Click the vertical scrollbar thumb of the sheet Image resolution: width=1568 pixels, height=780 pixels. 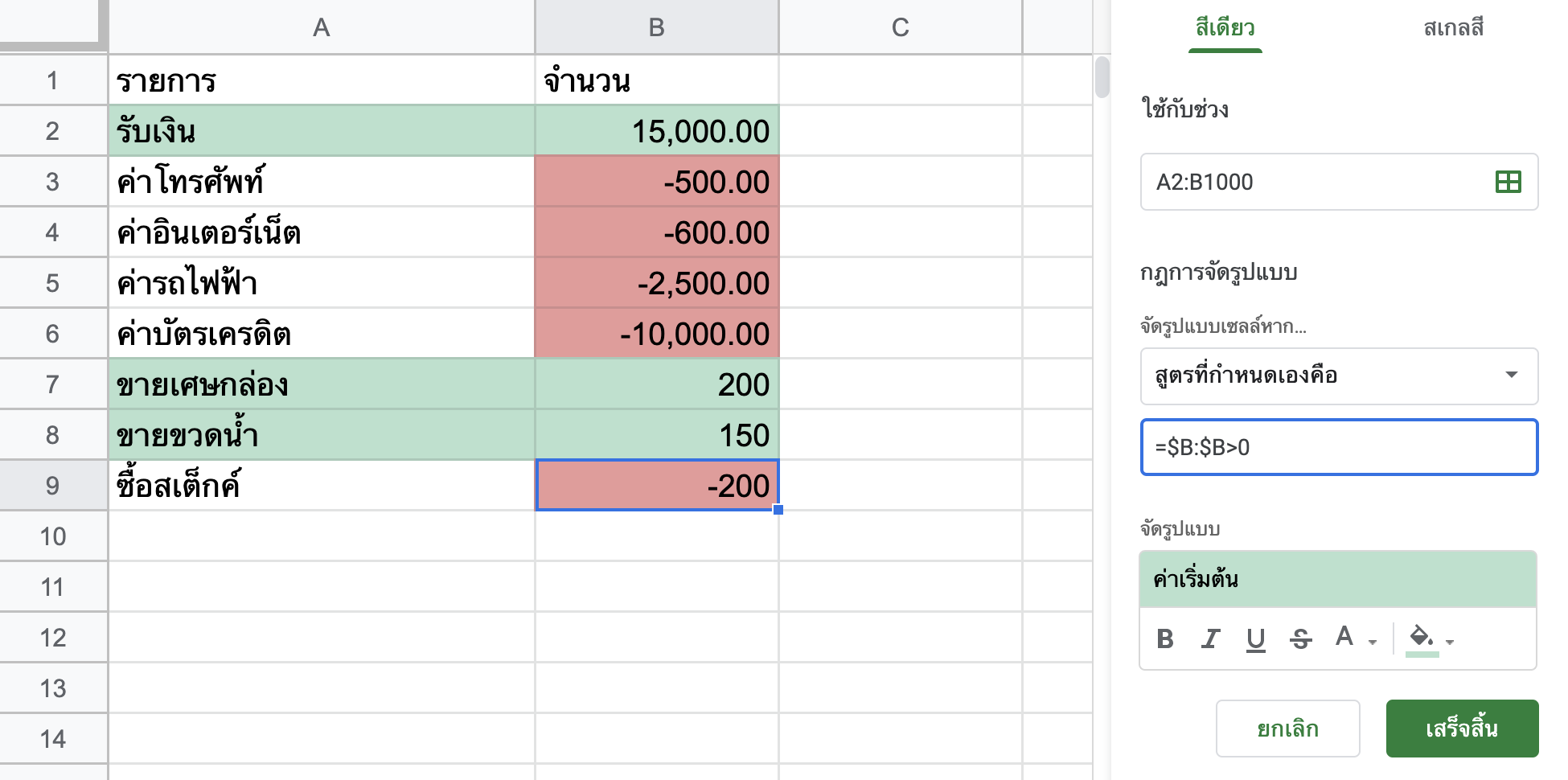click(1102, 77)
